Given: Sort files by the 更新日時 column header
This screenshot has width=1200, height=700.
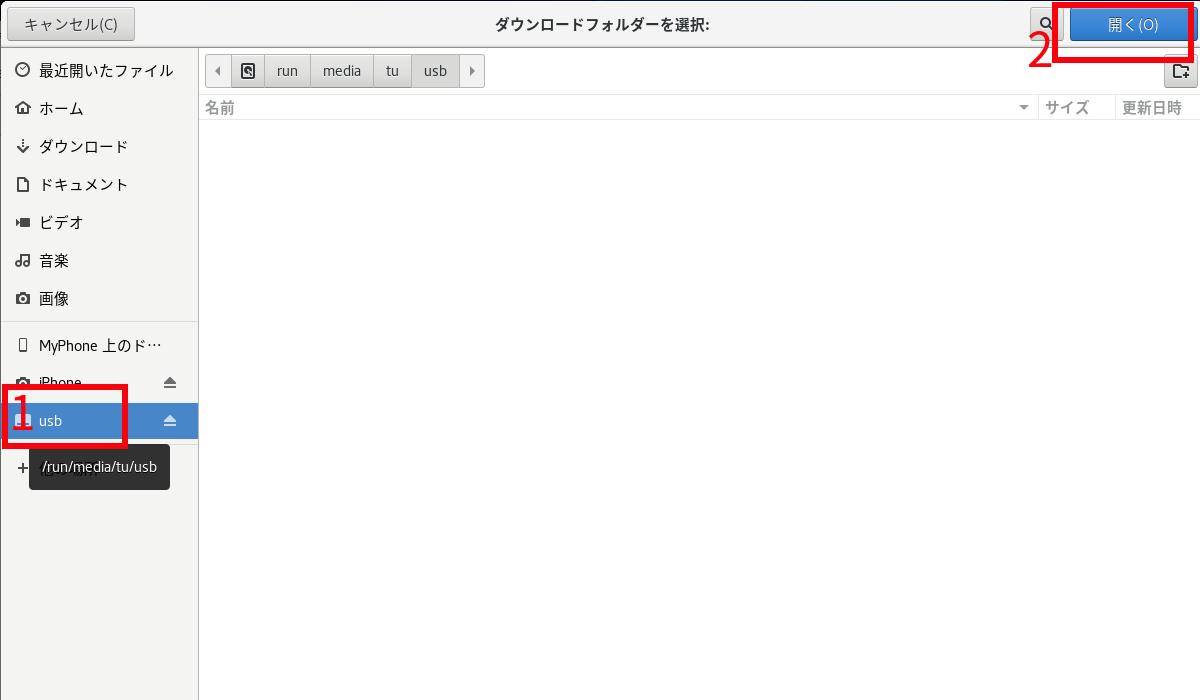Looking at the screenshot, I should coord(1152,108).
